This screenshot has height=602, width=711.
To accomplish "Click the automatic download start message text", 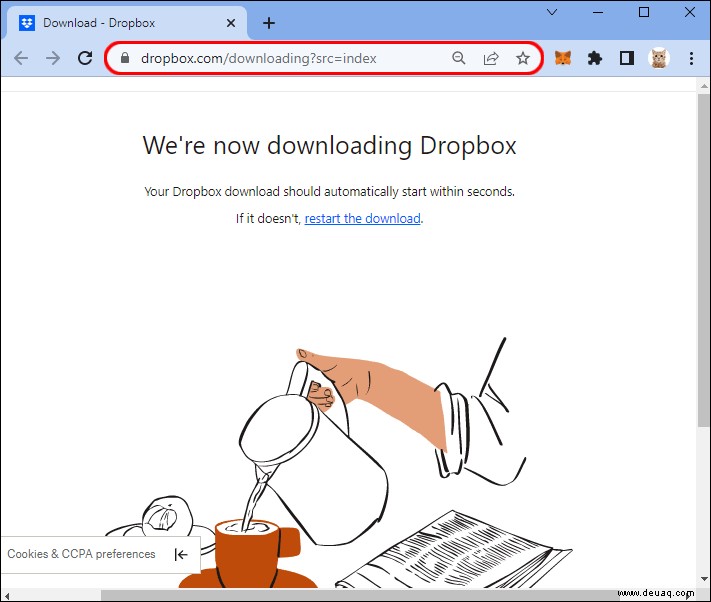I will click(x=330, y=192).
